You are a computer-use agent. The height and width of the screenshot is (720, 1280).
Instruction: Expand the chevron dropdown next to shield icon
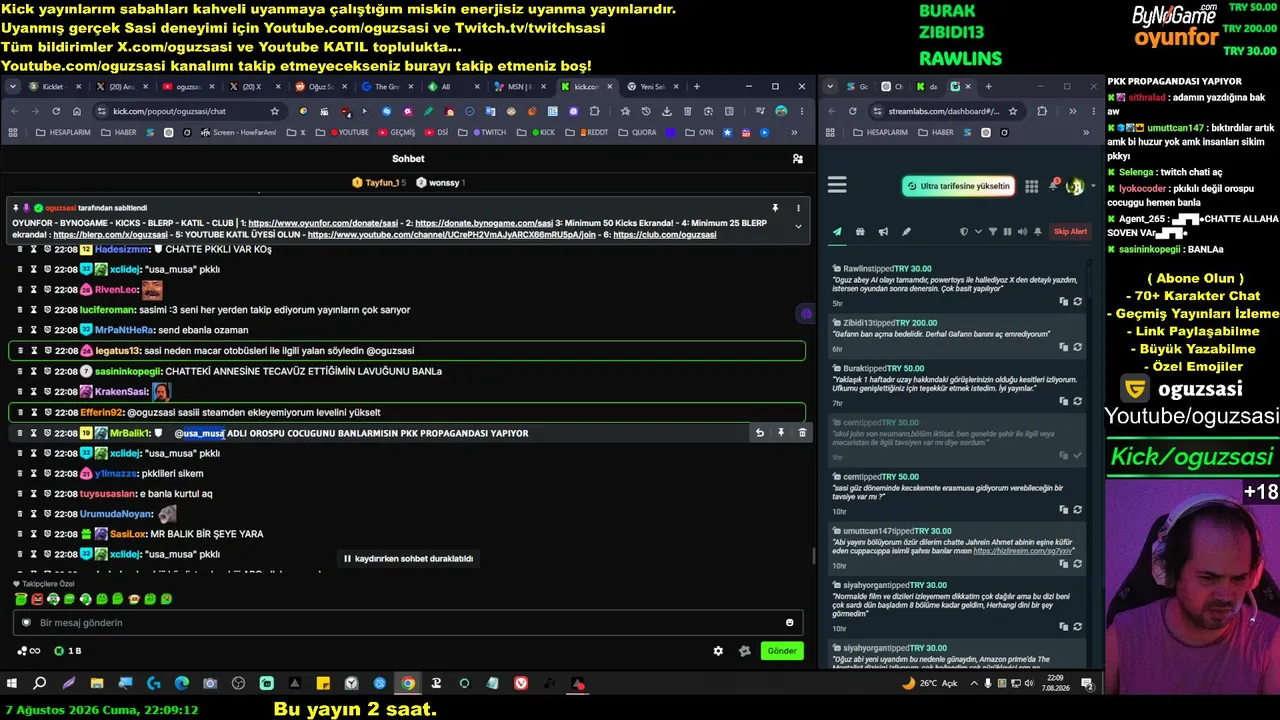[x=977, y=232]
